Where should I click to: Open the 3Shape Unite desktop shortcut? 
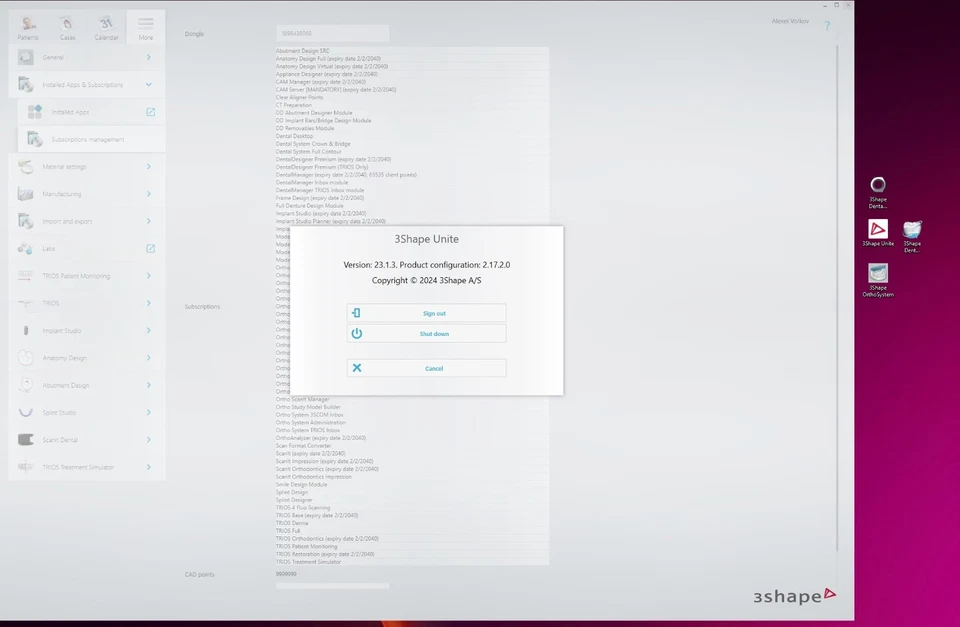coord(878,230)
